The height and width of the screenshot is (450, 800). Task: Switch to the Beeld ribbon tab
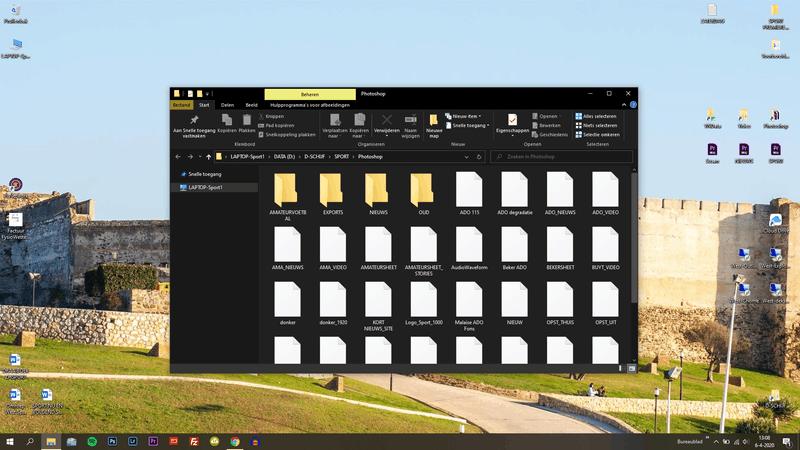pos(252,104)
